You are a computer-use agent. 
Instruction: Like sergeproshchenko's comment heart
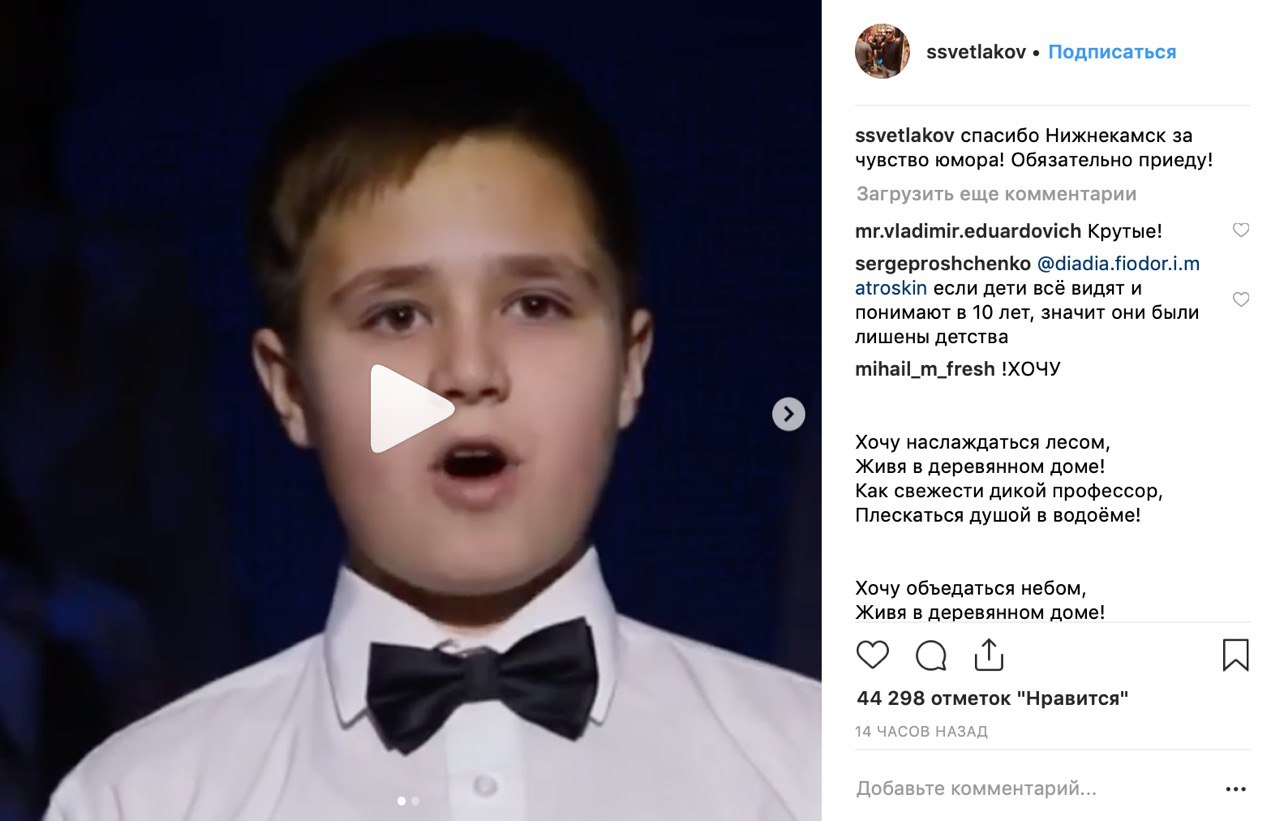1241,300
